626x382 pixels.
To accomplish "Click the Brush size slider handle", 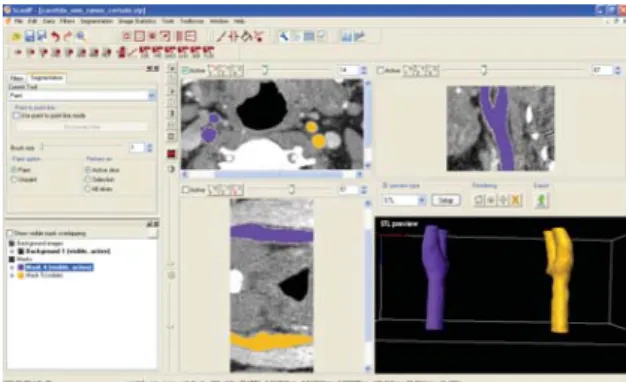I will click(42, 147).
